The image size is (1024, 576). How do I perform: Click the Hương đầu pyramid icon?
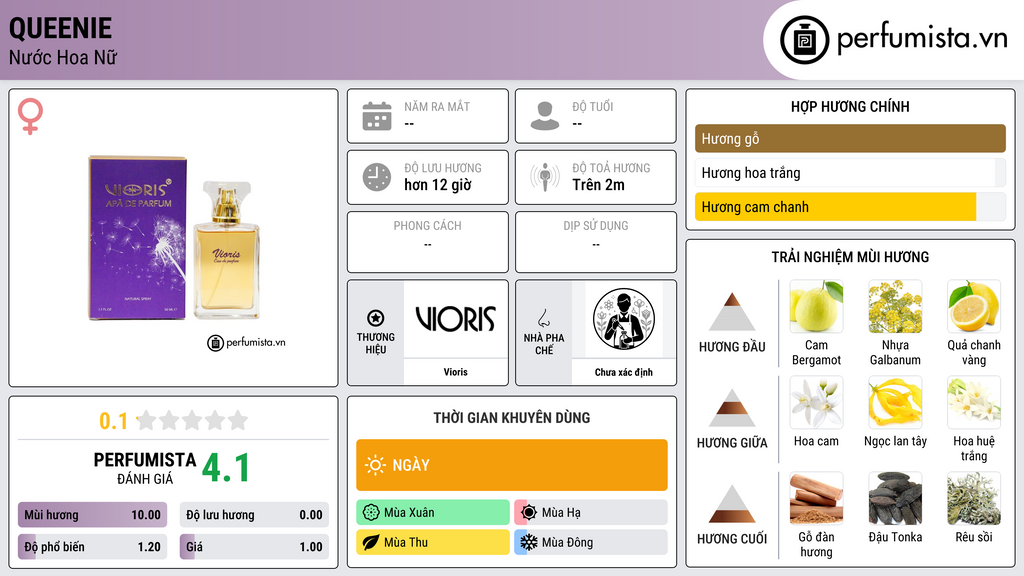tap(732, 312)
